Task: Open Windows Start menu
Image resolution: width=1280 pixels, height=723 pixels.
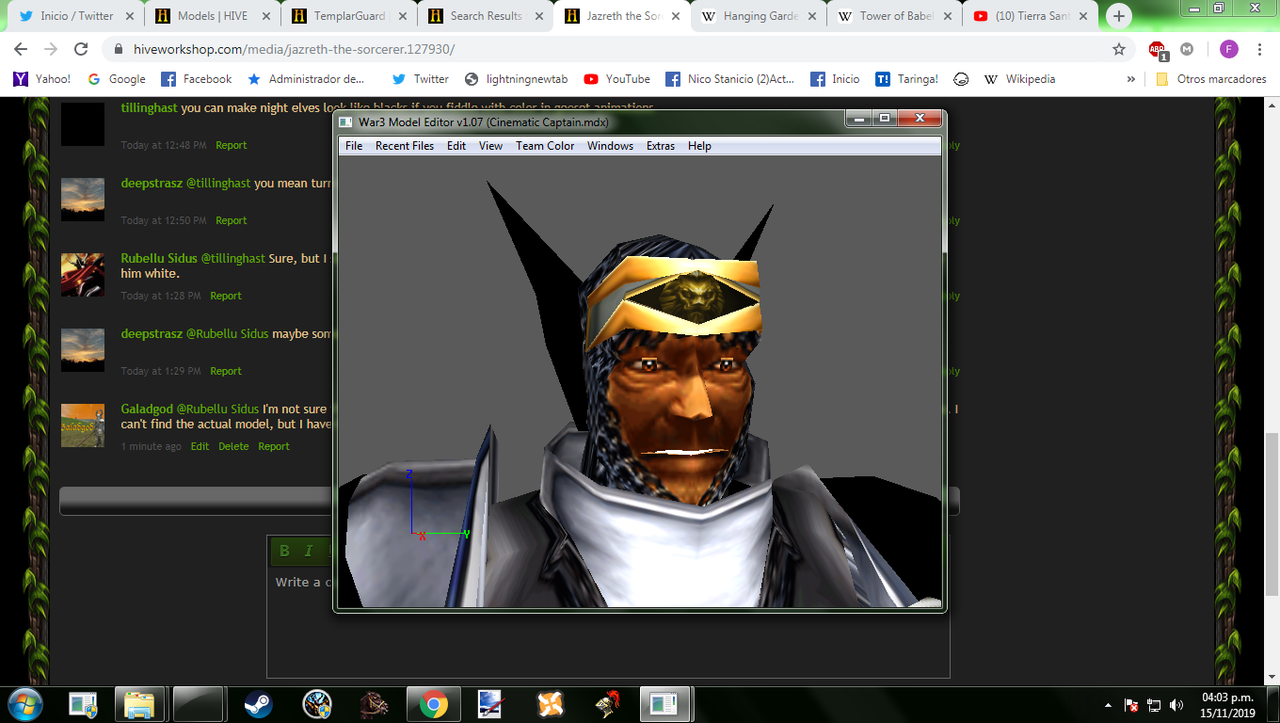Action: [x=27, y=704]
